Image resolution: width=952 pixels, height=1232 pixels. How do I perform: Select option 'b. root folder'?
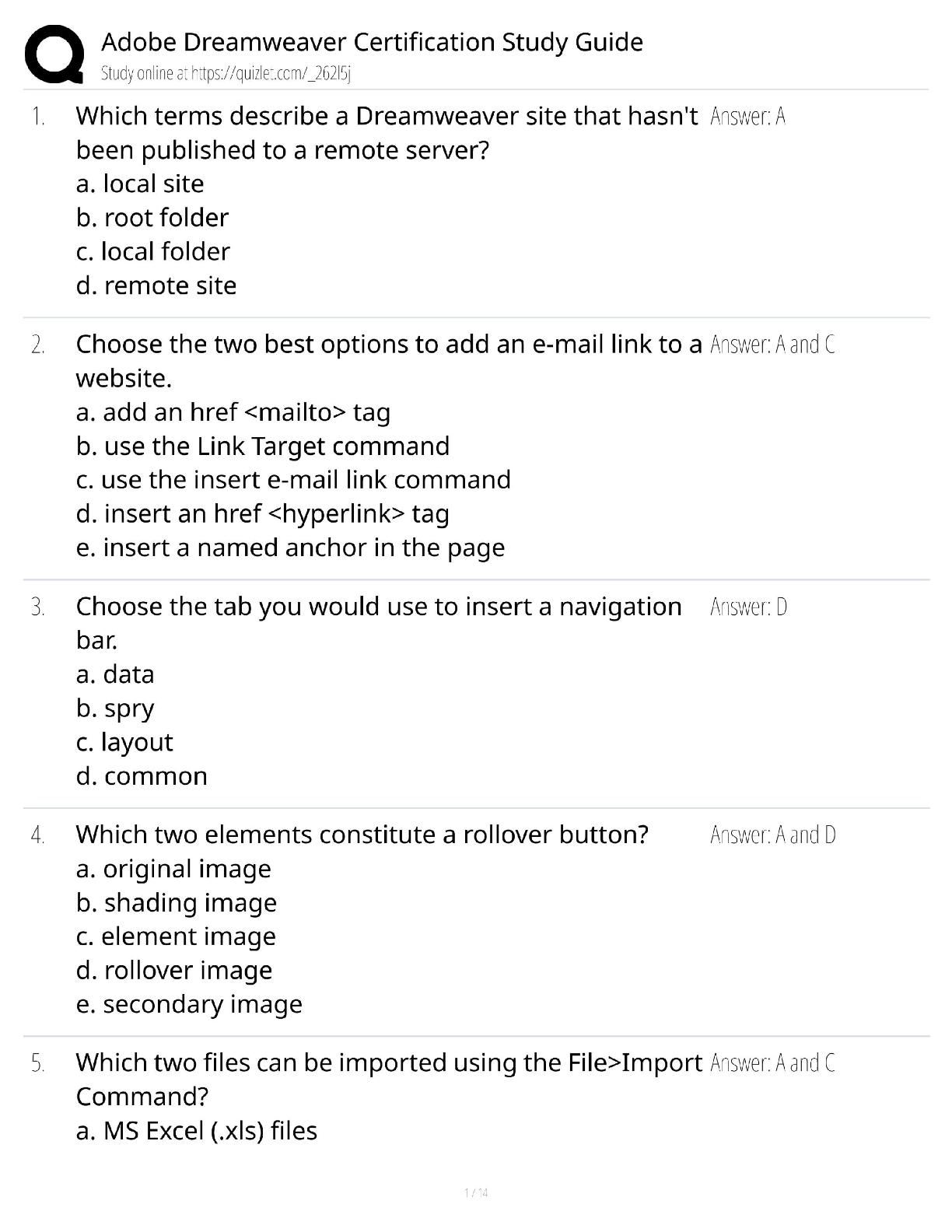152,218
